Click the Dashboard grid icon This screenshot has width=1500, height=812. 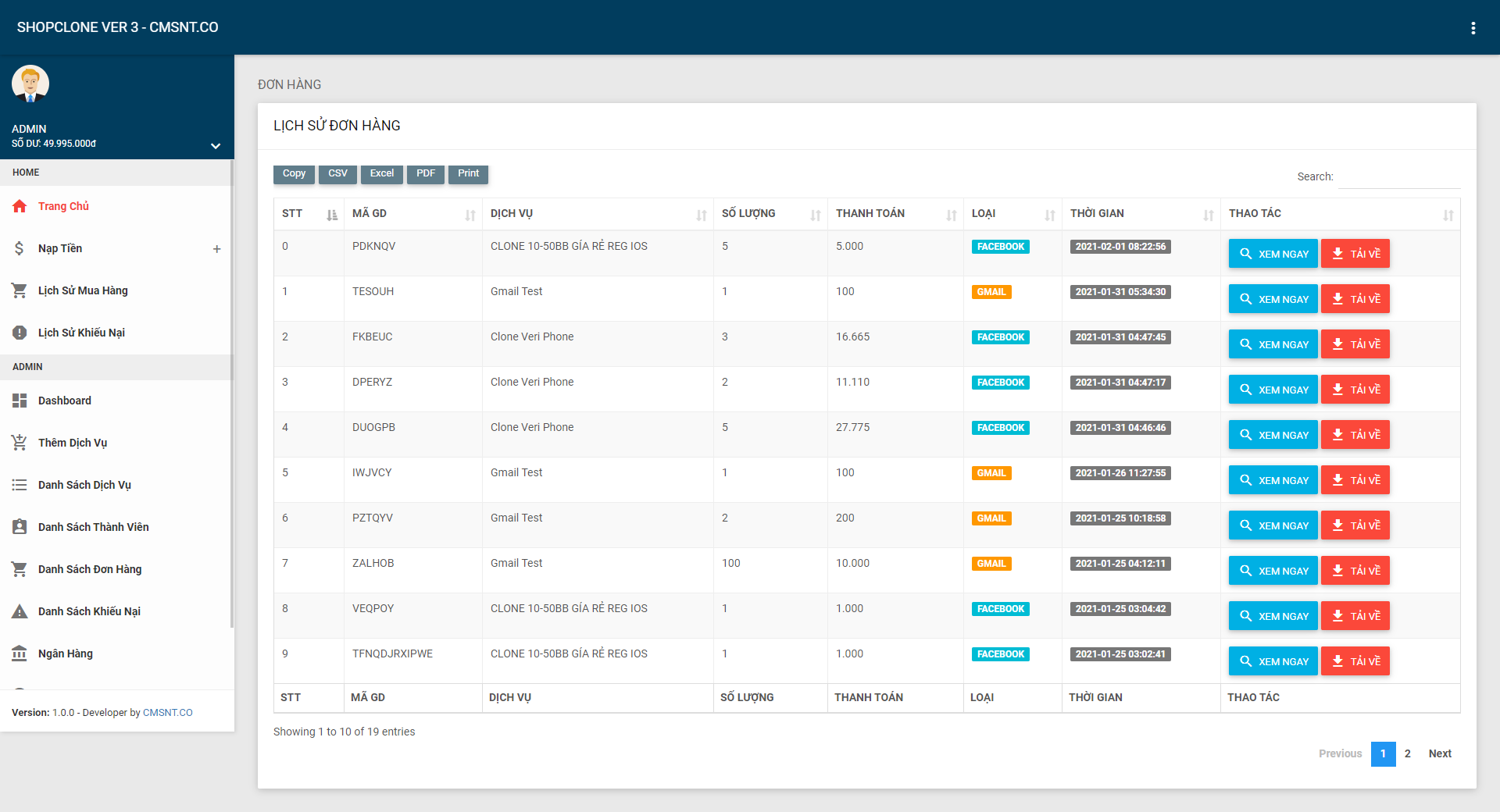tap(20, 401)
